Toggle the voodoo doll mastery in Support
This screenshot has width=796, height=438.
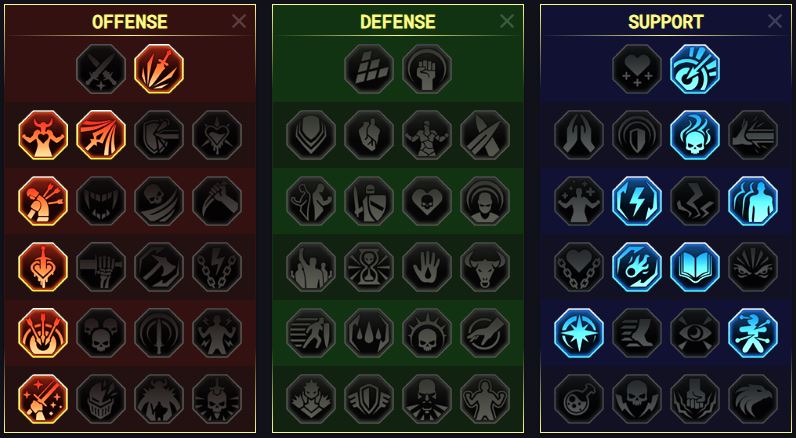(x=753, y=333)
